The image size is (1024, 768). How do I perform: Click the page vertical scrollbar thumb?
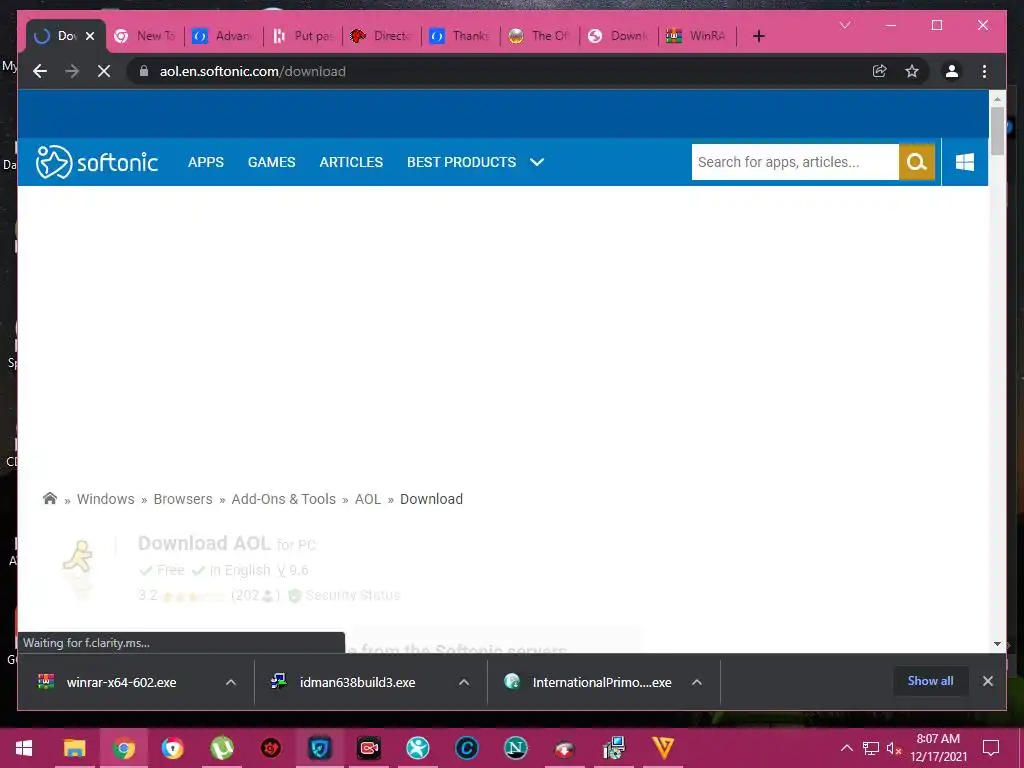click(997, 130)
